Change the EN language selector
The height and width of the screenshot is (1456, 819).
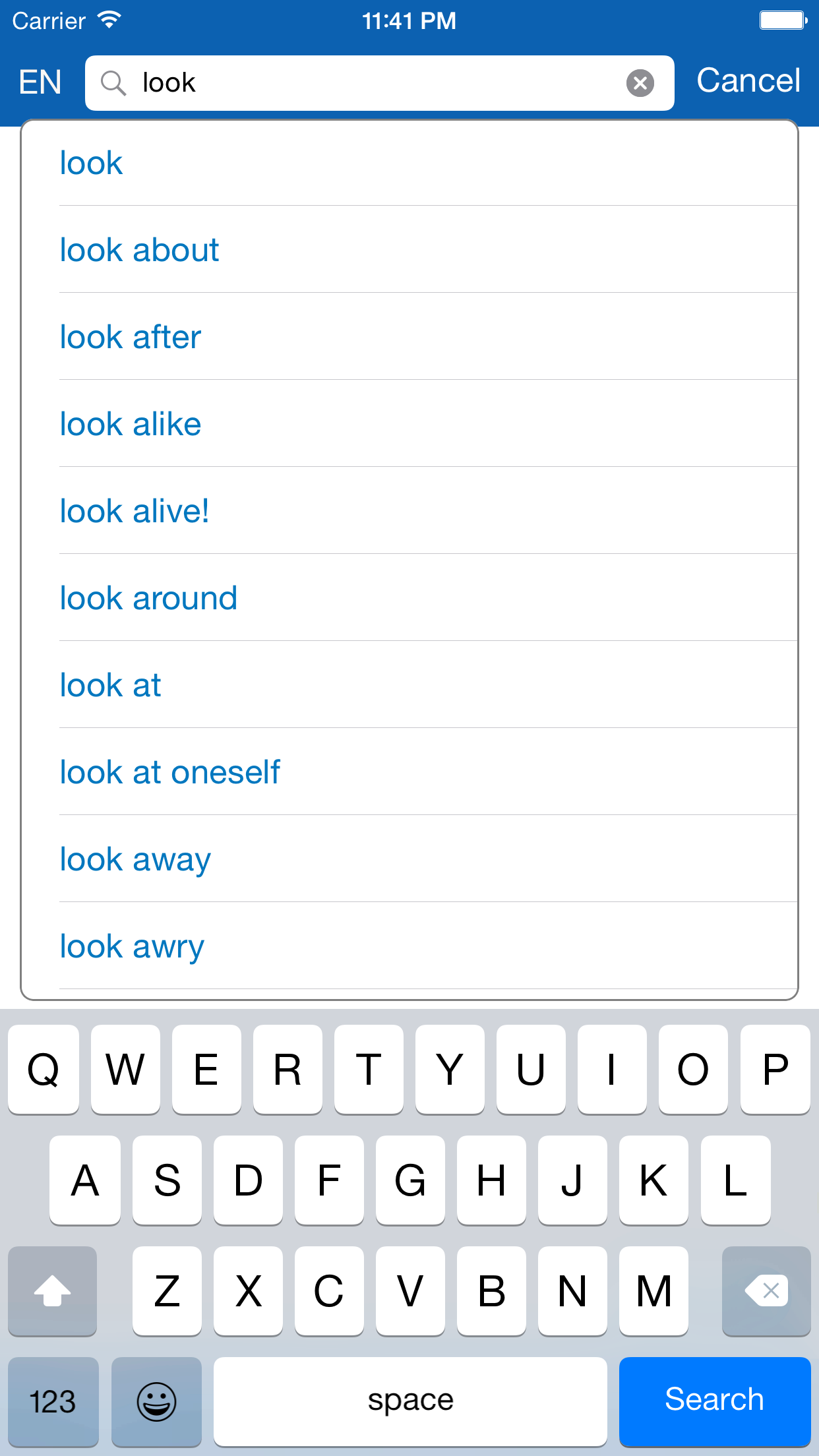pos(40,82)
